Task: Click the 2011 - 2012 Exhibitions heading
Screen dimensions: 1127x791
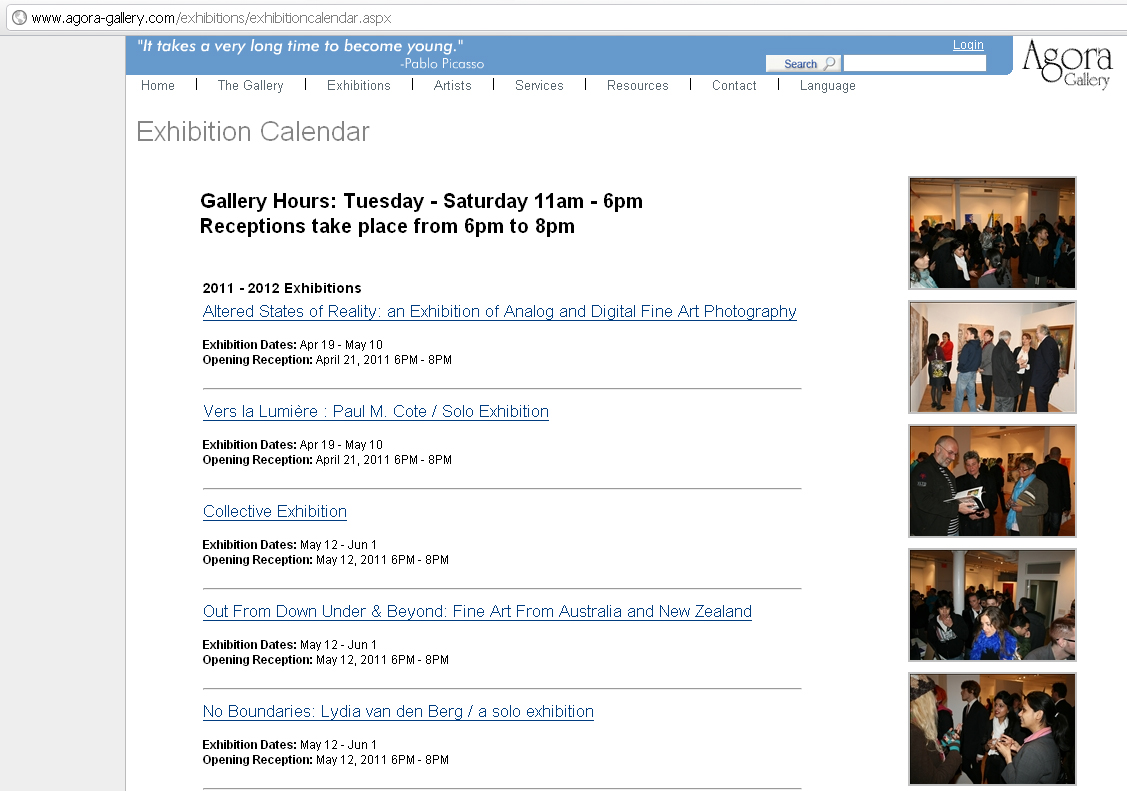Action: 282,288
